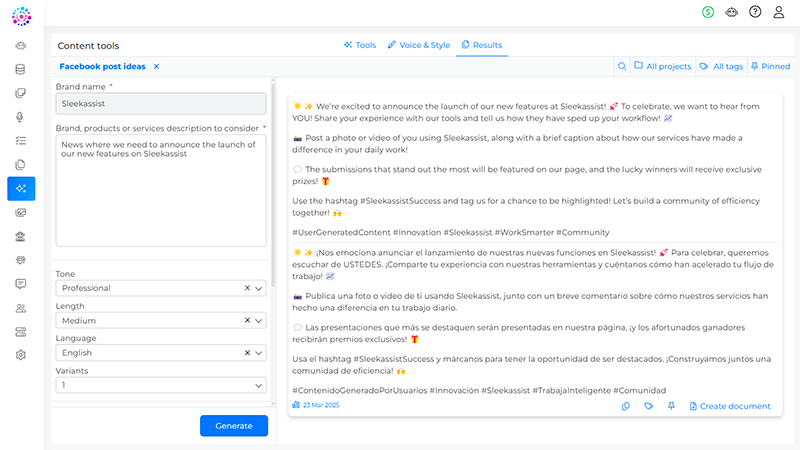
Task: Click the chart icon beside 23 Mar 2025
Action: click(296, 405)
